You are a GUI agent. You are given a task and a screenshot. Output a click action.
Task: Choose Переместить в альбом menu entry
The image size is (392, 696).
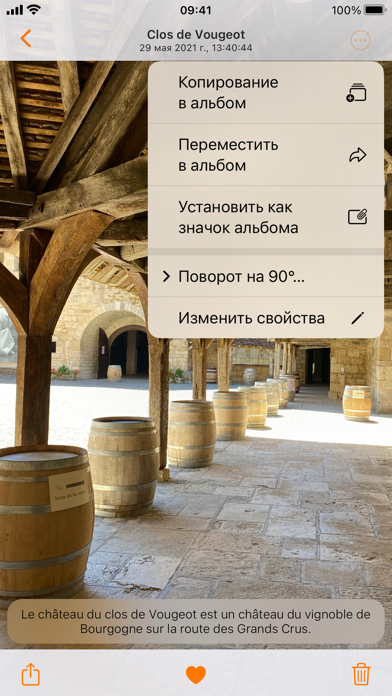[x=265, y=155]
